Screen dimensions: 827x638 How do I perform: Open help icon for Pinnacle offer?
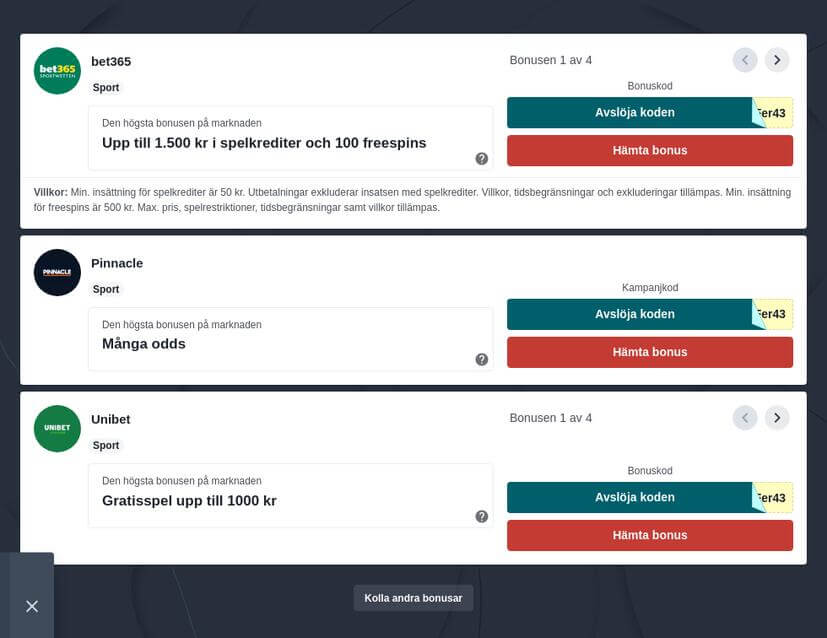click(x=482, y=359)
